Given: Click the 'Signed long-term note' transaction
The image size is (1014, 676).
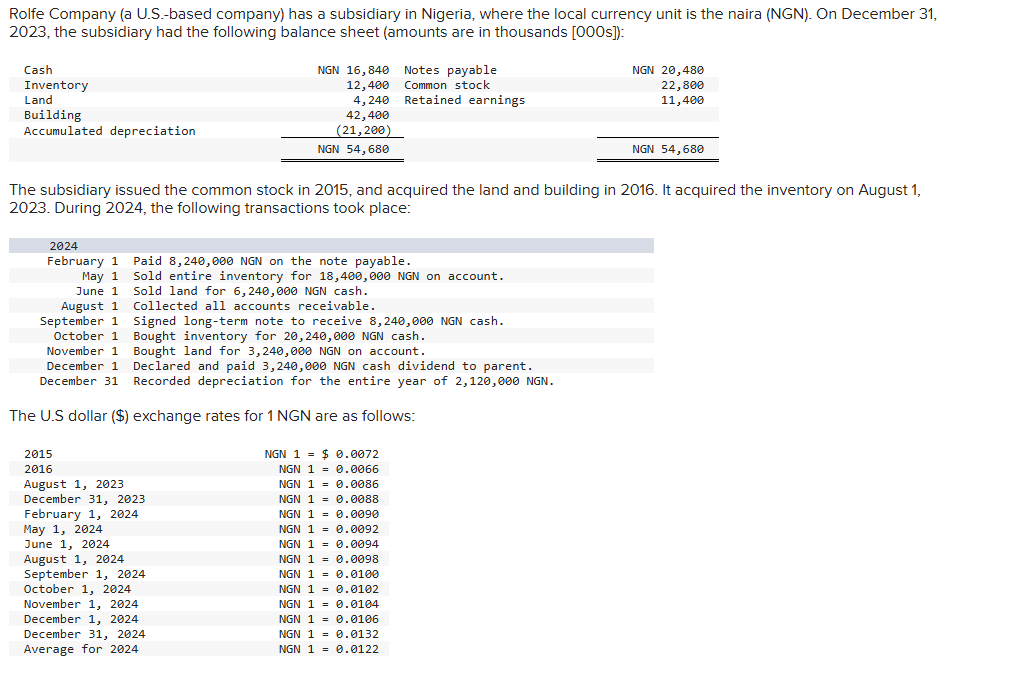Looking at the screenshot, I should 319,321.
